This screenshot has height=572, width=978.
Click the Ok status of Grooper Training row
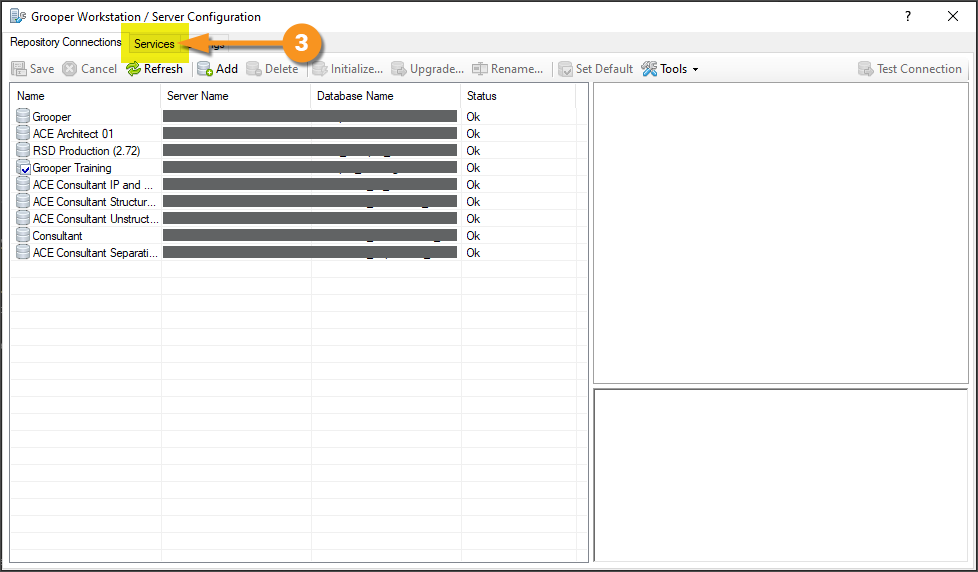point(473,168)
